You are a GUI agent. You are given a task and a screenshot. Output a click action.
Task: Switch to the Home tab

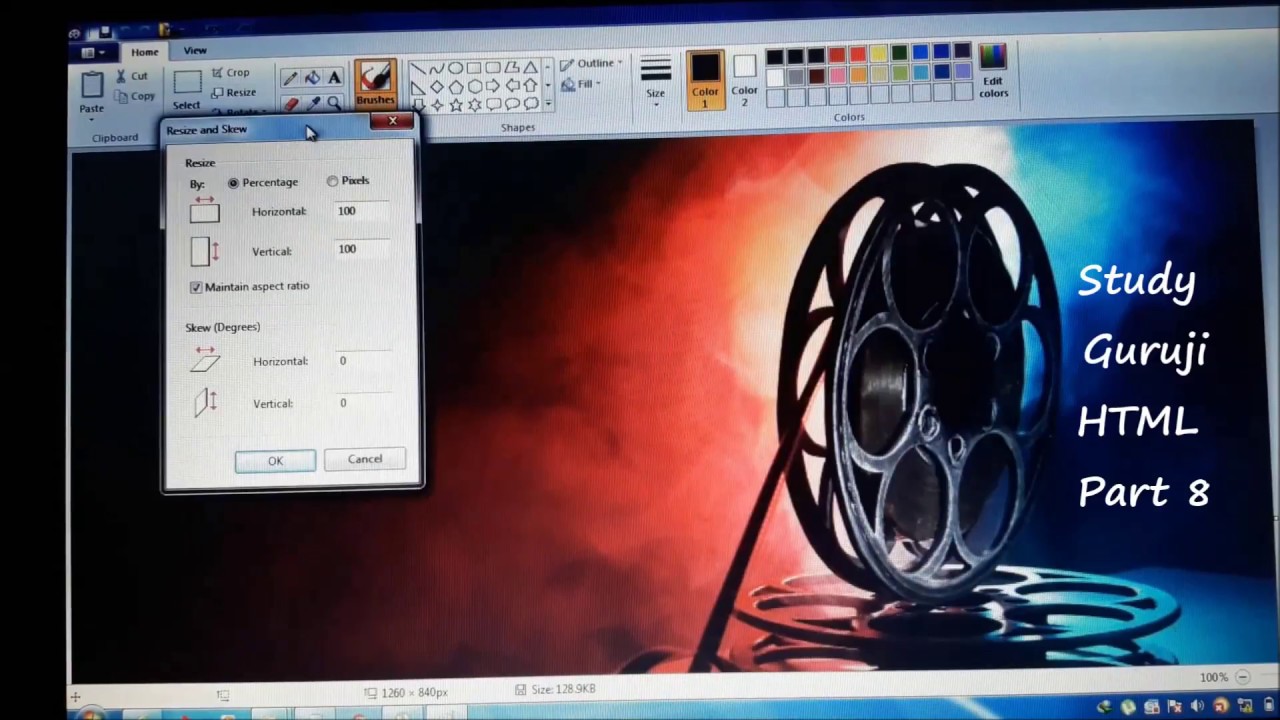[144, 52]
